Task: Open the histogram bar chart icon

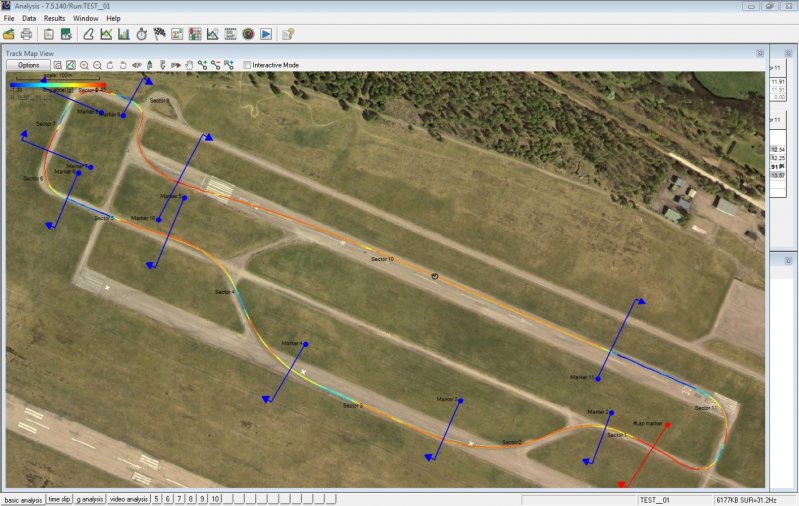Action: [x=124, y=34]
